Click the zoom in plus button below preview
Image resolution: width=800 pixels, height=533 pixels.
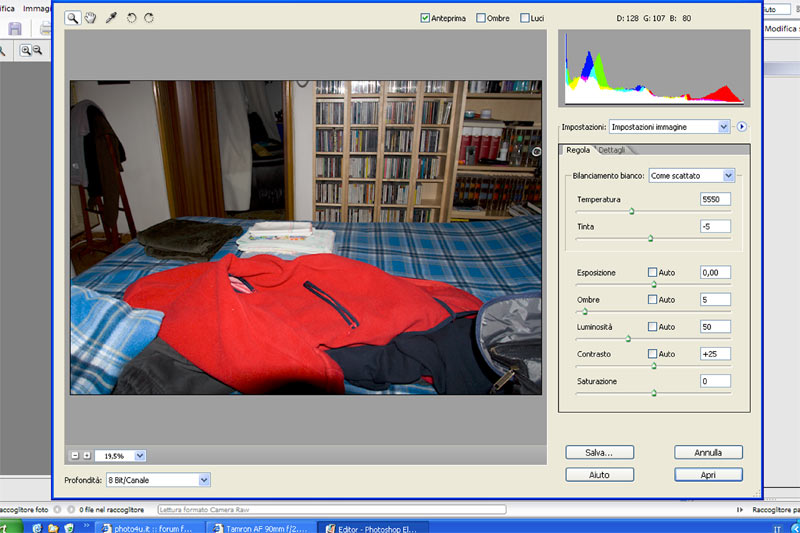pos(87,455)
